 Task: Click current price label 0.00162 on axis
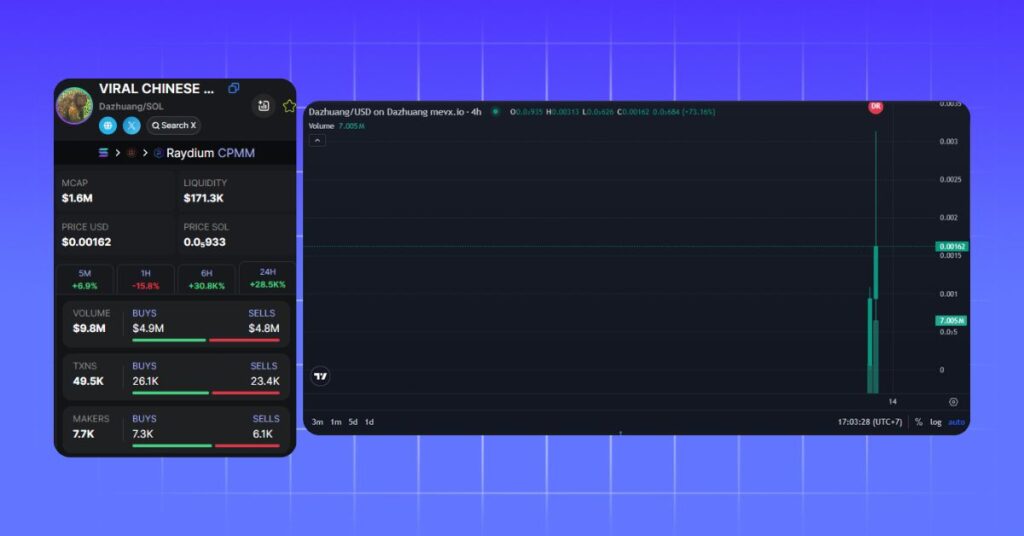[x=952, y=246]
